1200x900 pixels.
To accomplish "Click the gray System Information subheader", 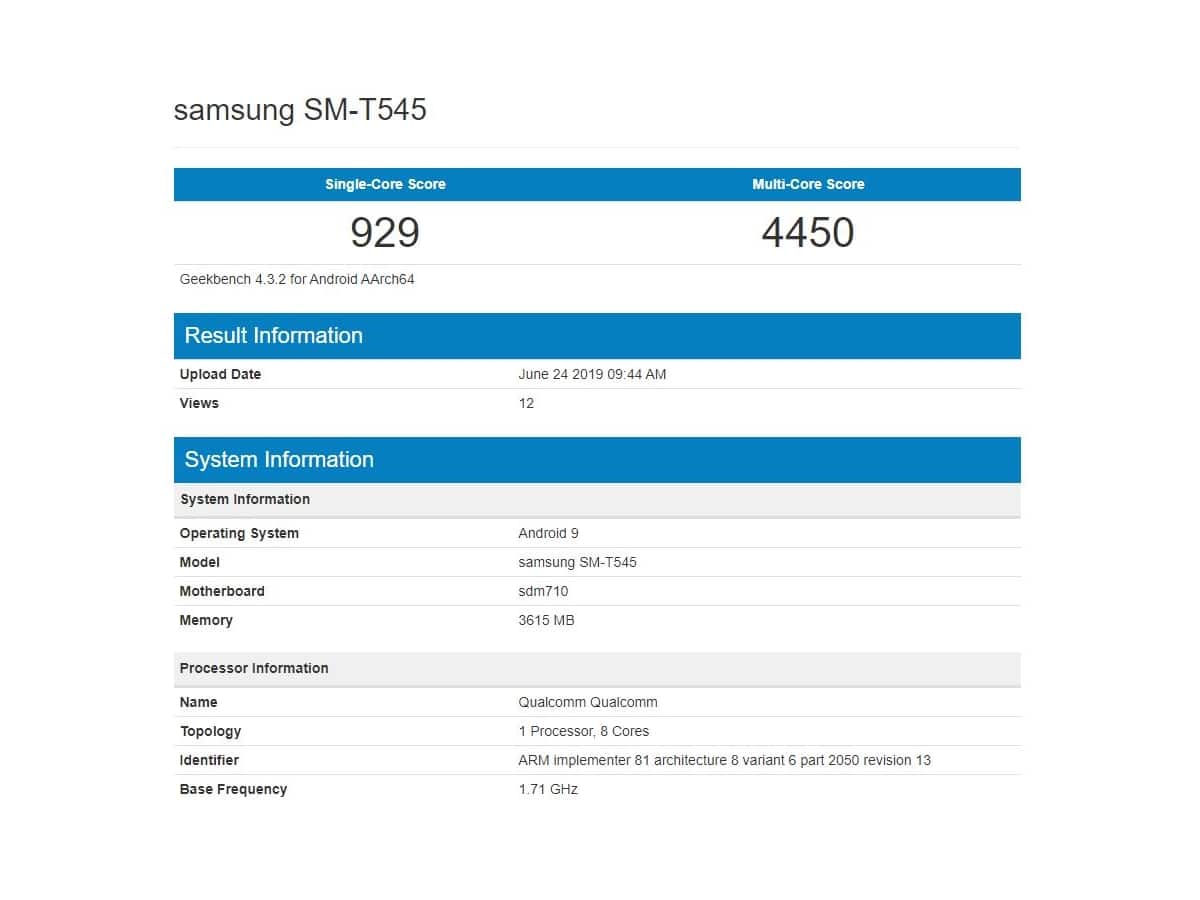I will click(x=597, y=499).
